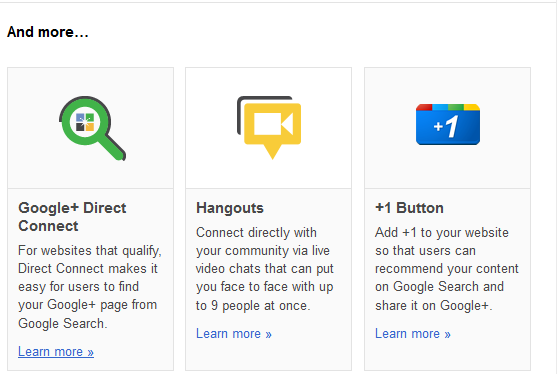Click the green magnifying glass Direct Connect icon

92,128
